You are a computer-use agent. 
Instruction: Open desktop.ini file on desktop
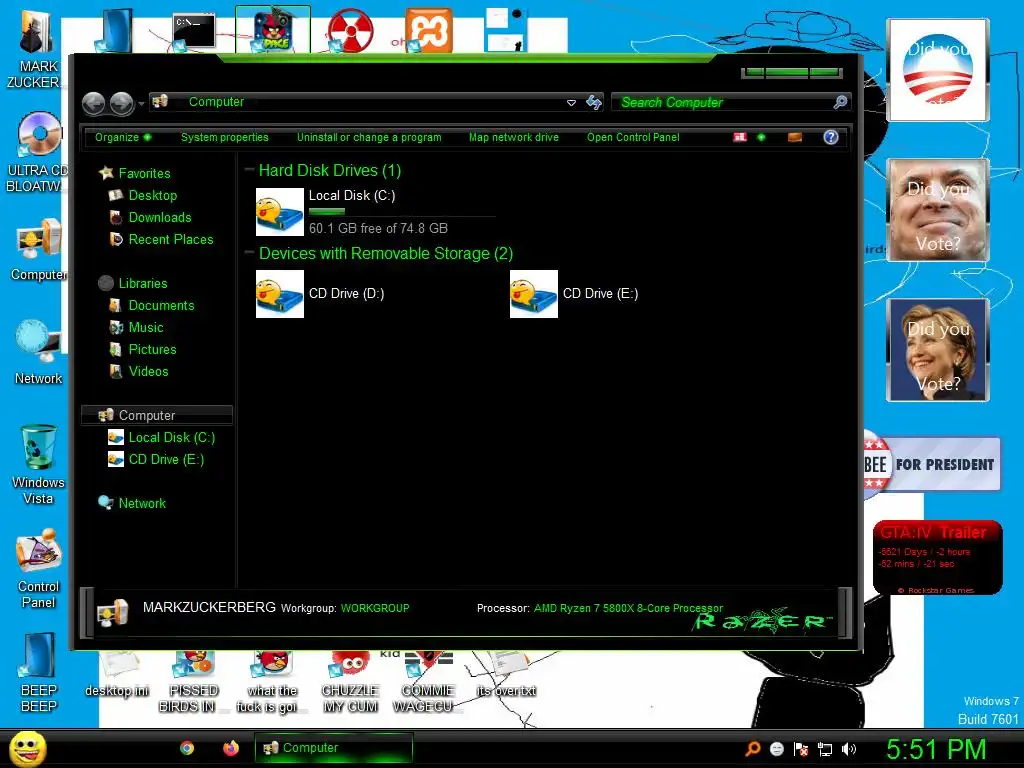point(117,675)
